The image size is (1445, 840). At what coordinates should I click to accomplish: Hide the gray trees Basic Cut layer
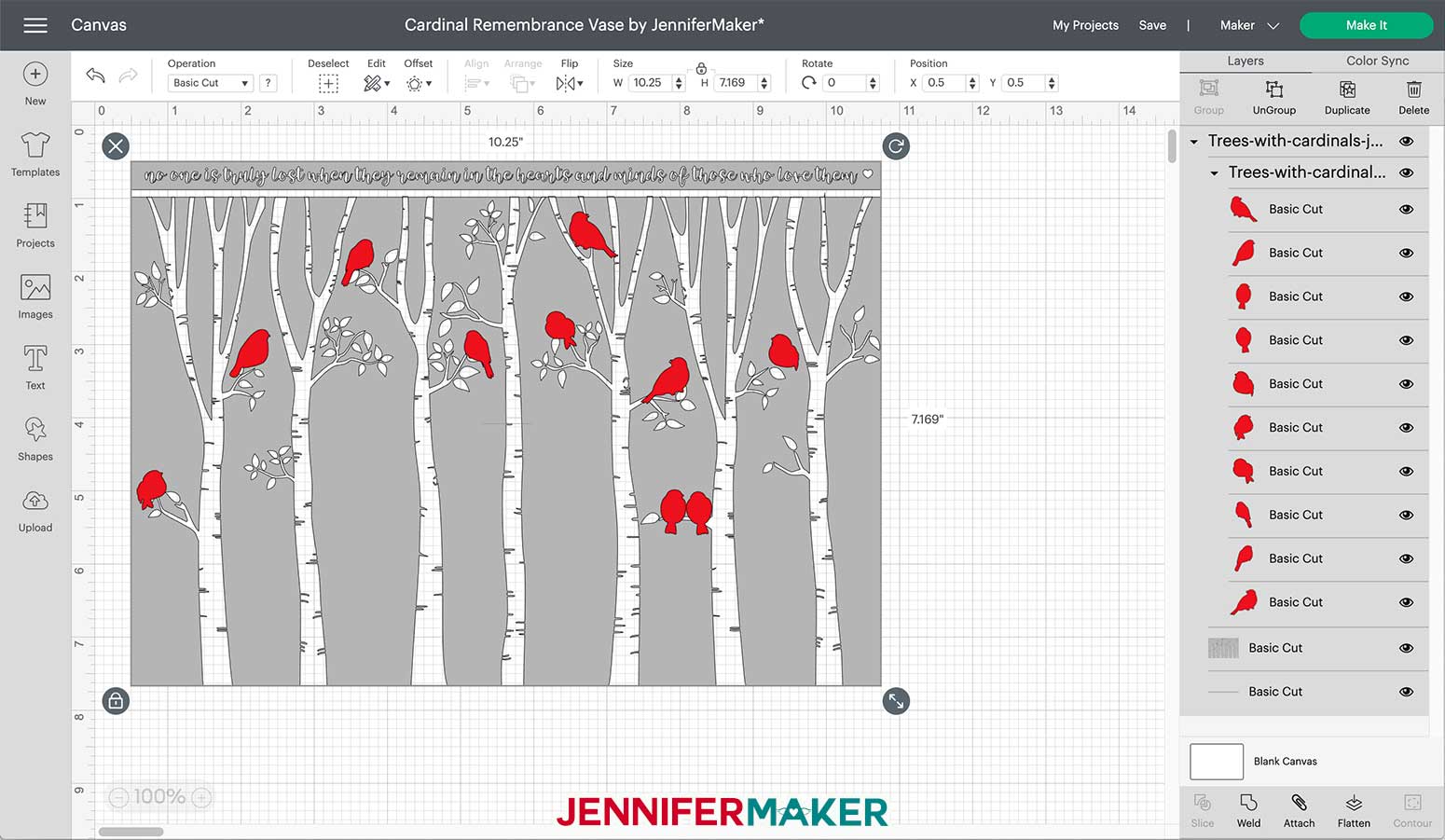1406,648
